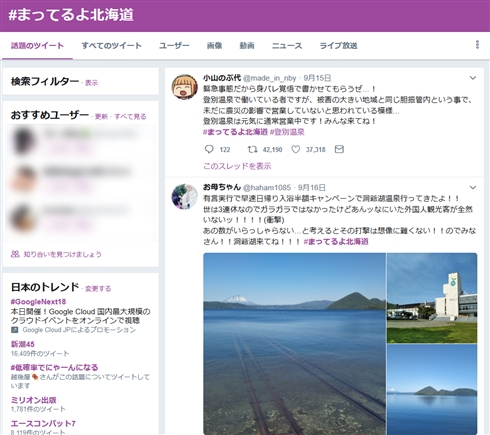Open the ミリオン出版 trend
Screen dimensions: 490x435
[33, 400]
